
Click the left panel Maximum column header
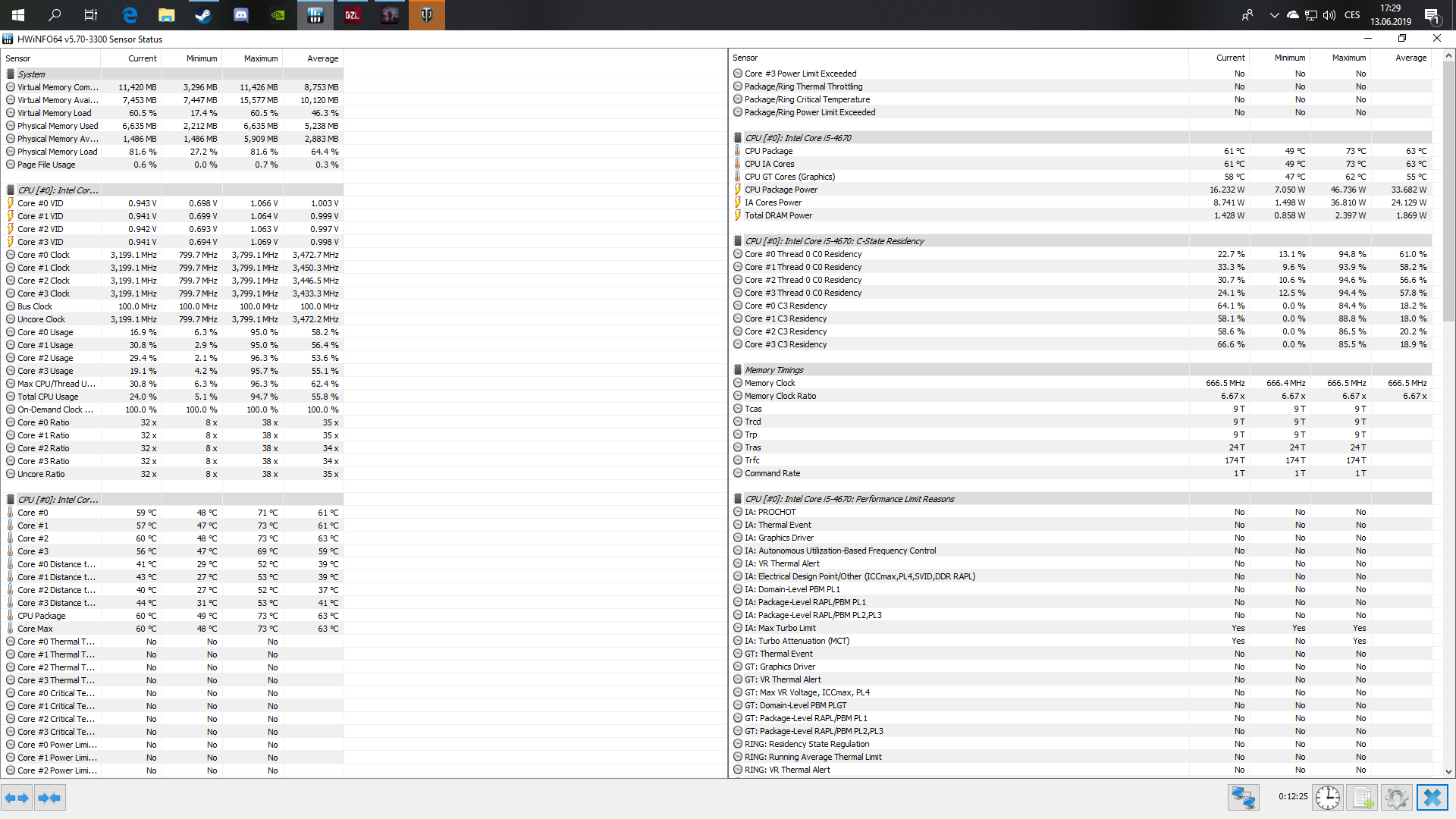[x=260, y=58]
